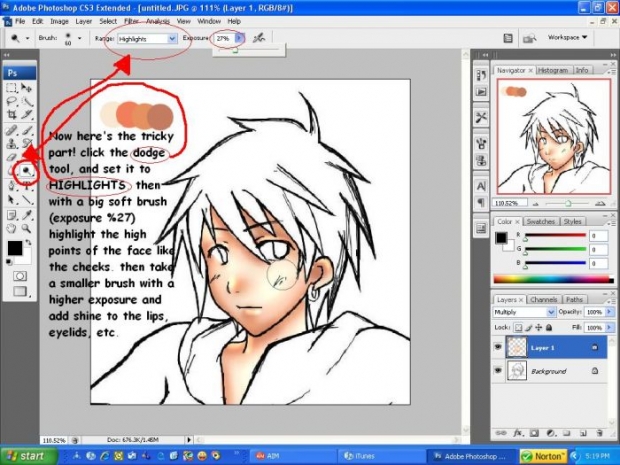Select the Magic Wand tool

(26, 101)
